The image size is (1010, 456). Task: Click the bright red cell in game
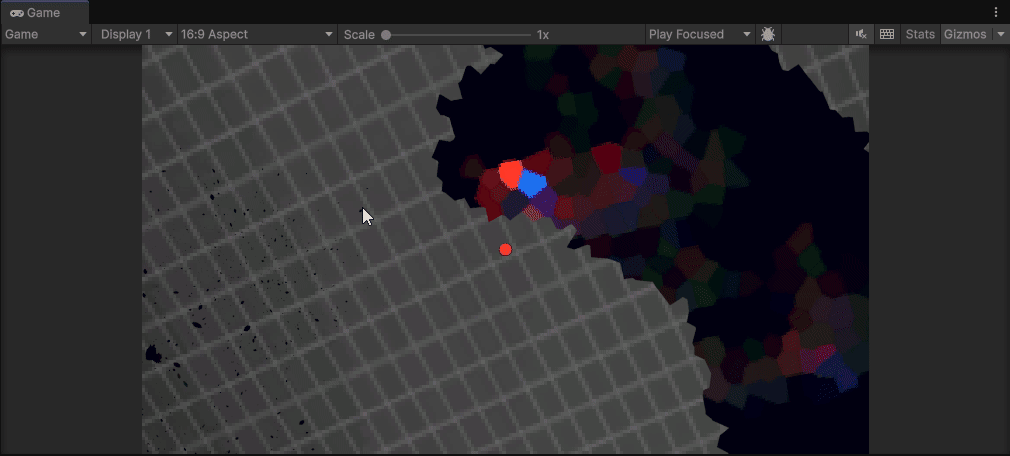(x=511, y=174)
